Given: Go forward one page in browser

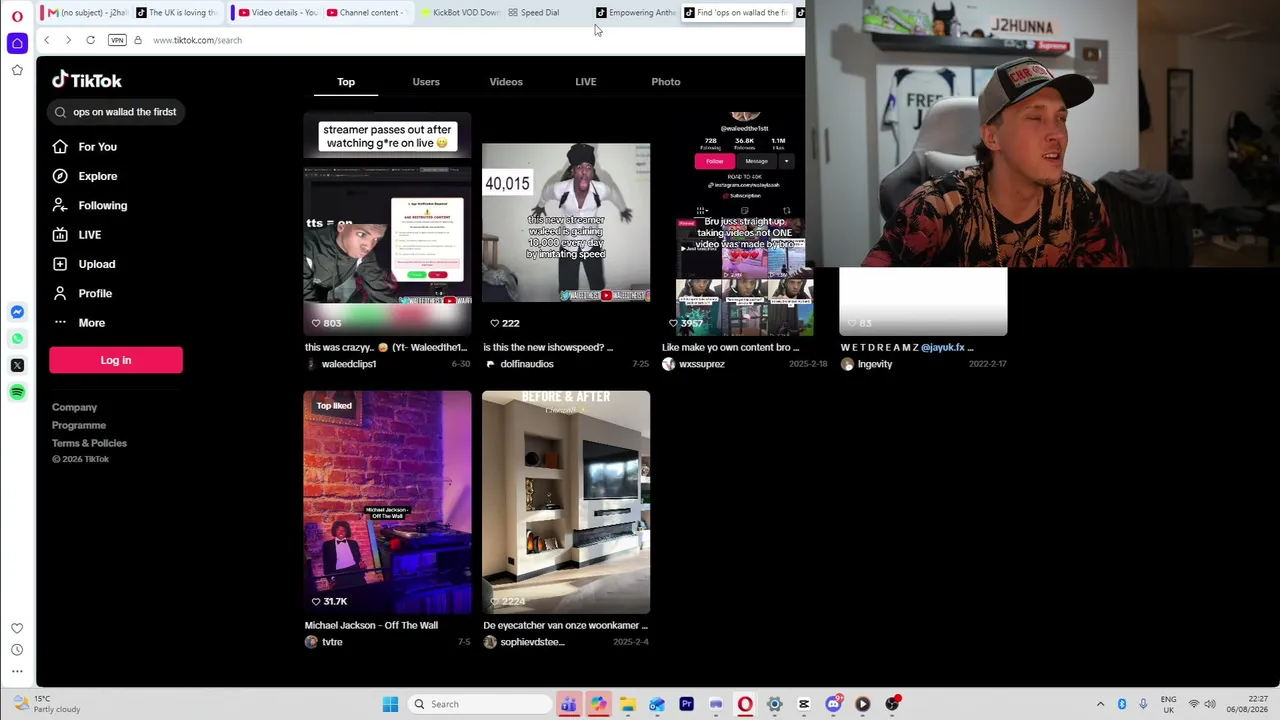Looking at the screenshot, I should [68, 40].
